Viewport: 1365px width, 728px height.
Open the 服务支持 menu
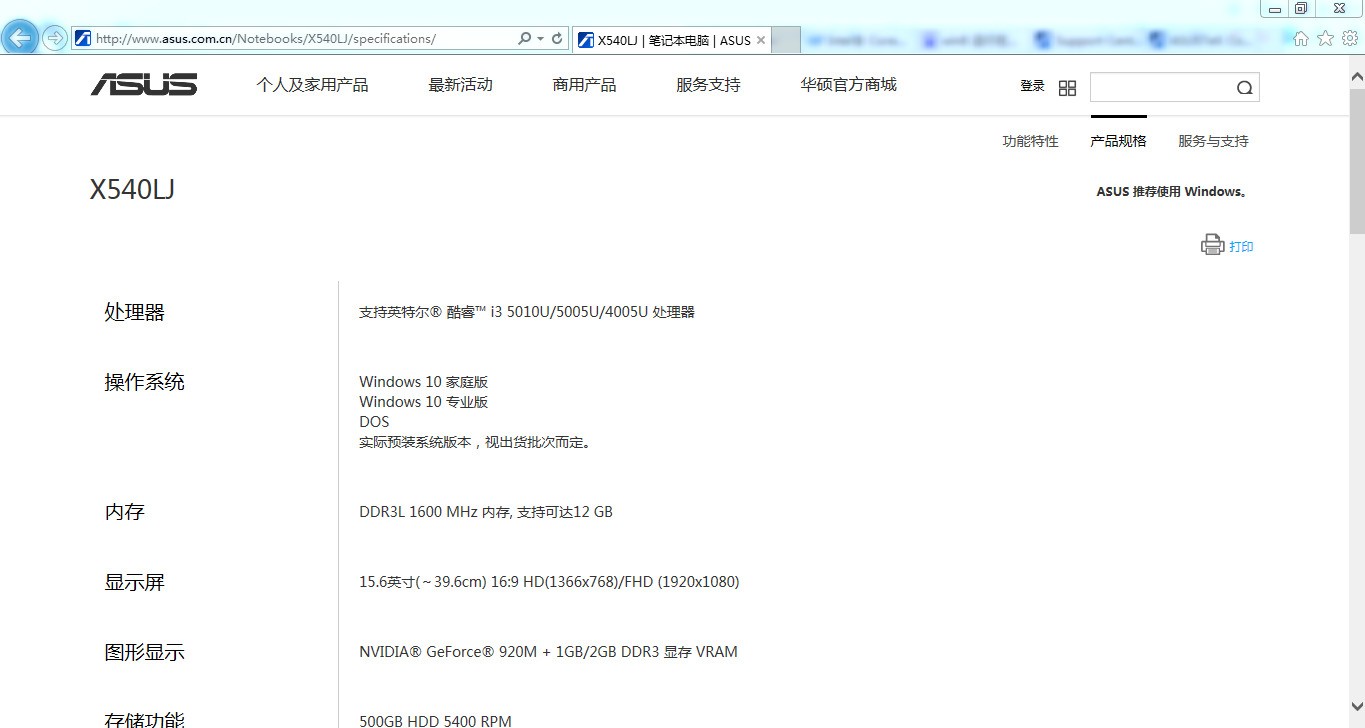tap(709, 85)
